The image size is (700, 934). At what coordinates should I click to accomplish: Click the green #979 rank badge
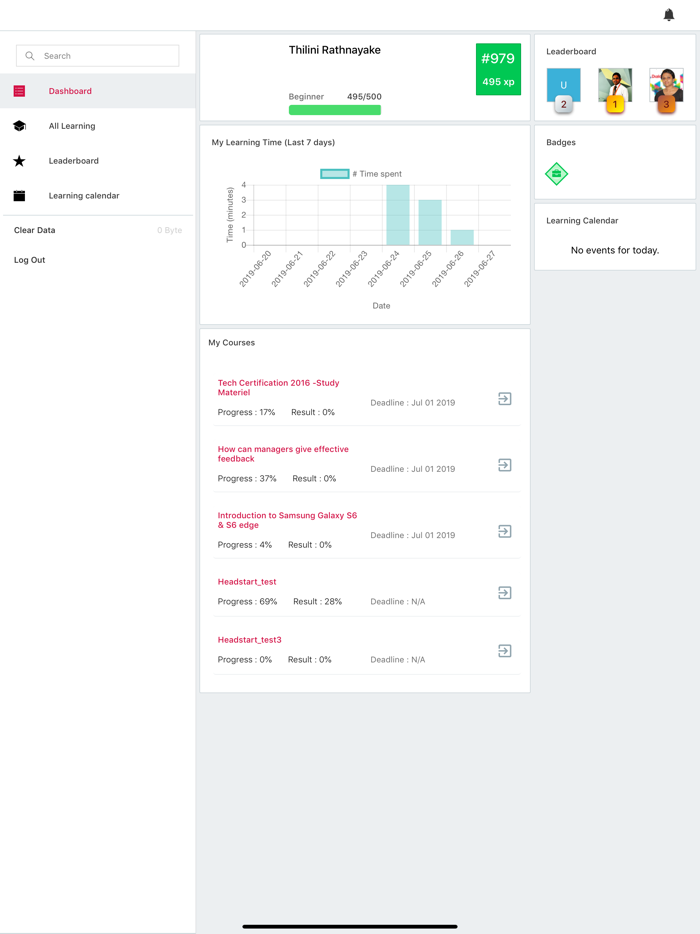tap(498, 69)
